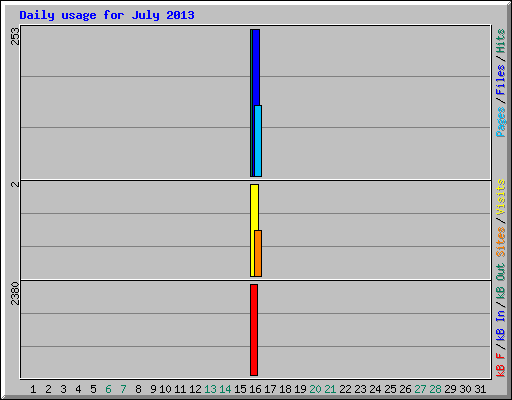Click the cyan 'Pages' legend label
Image resolution: width=512 pixels, height=400 pixels.
(x=501, y=122)
